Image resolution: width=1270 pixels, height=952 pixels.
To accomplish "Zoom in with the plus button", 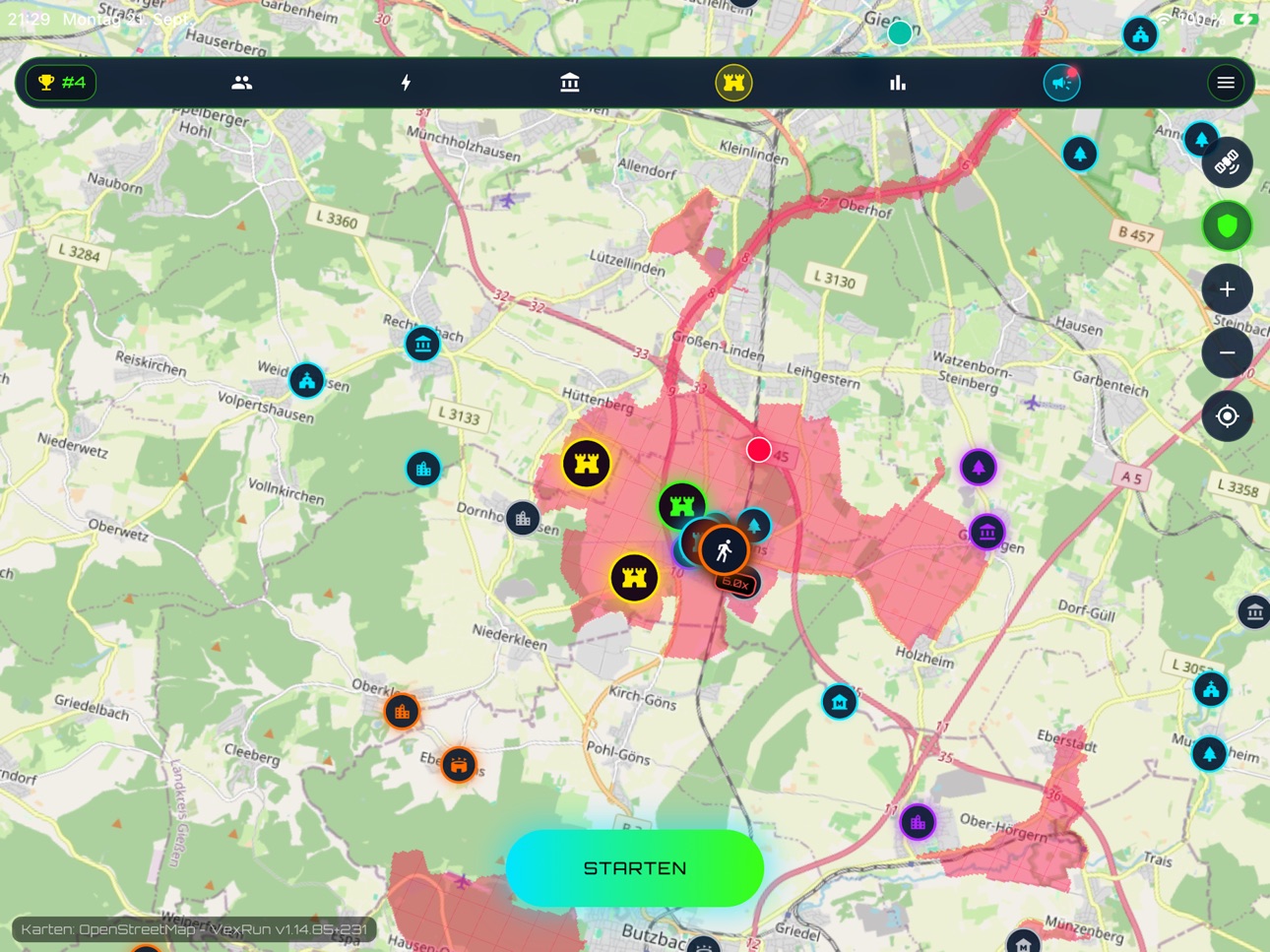I will (x=1227, y=289).
